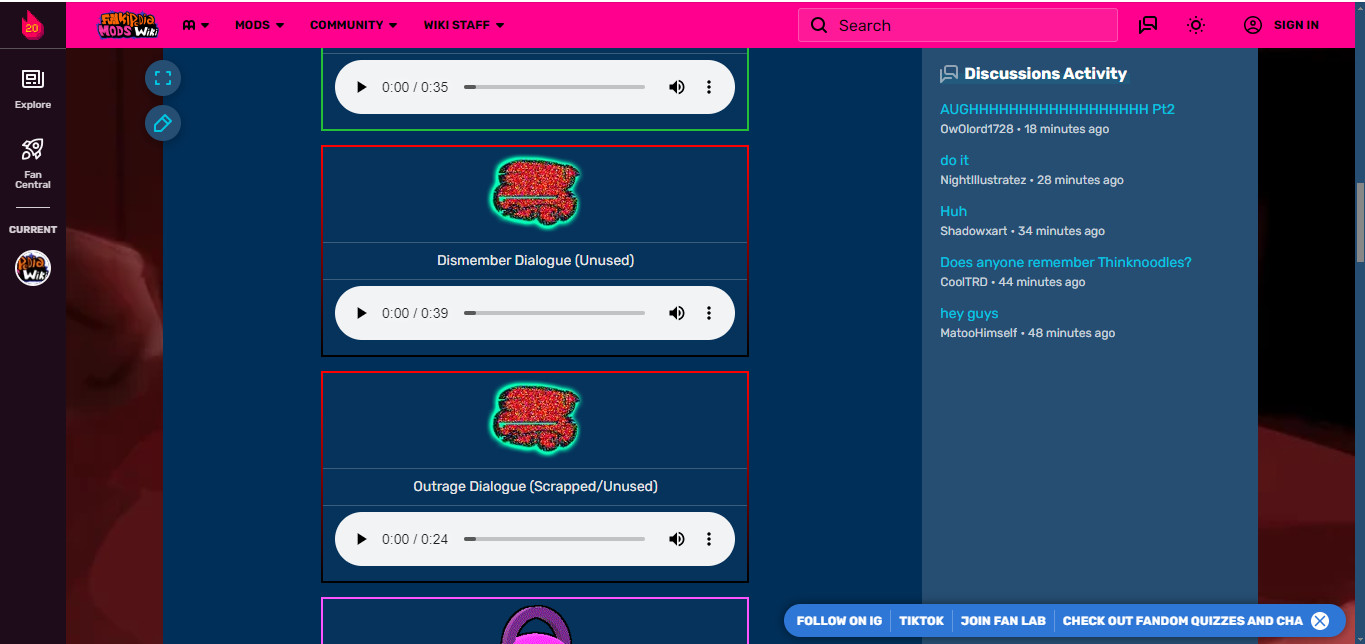Click 'Outrage Dialogue (Scrapped/Unused)' caption
The width and height of the screenshot is (1365, 644).
[x=535, y=486]
